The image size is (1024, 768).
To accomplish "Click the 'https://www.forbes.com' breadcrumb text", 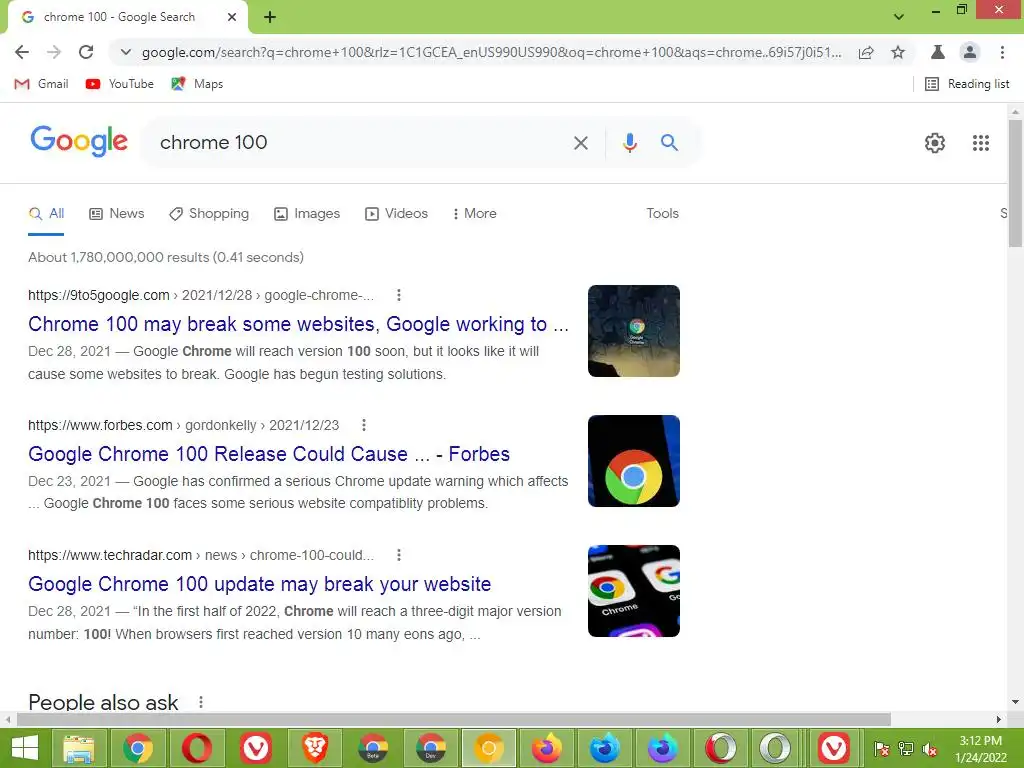I will 100,425.
